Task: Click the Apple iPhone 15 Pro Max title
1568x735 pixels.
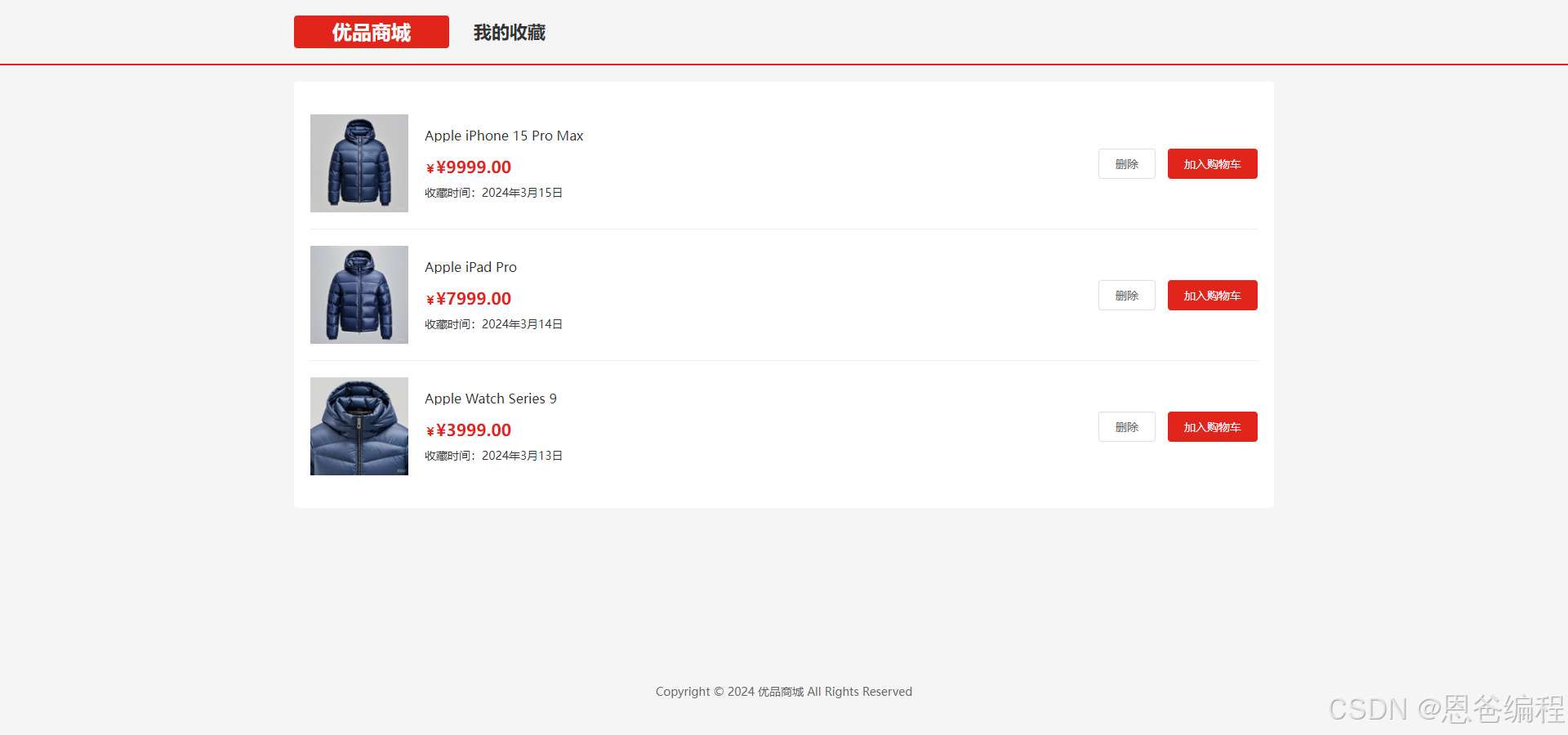Action: [504, 136]
